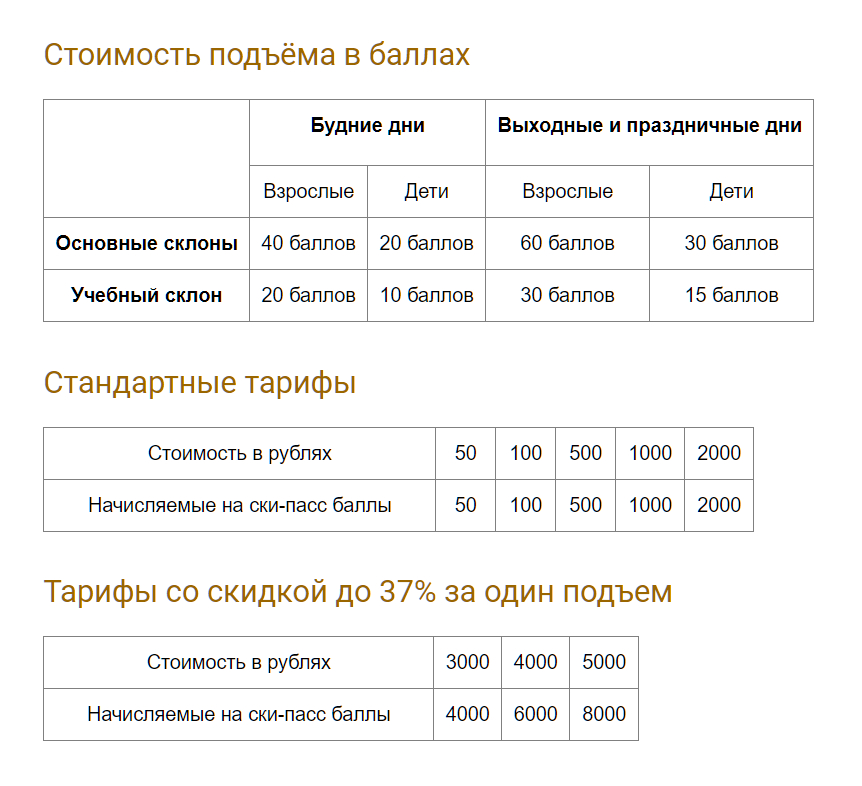The width and height of the screenshot is (862, 786).
Task: Click the Учебный склон row label
Action: coord(146,295)
